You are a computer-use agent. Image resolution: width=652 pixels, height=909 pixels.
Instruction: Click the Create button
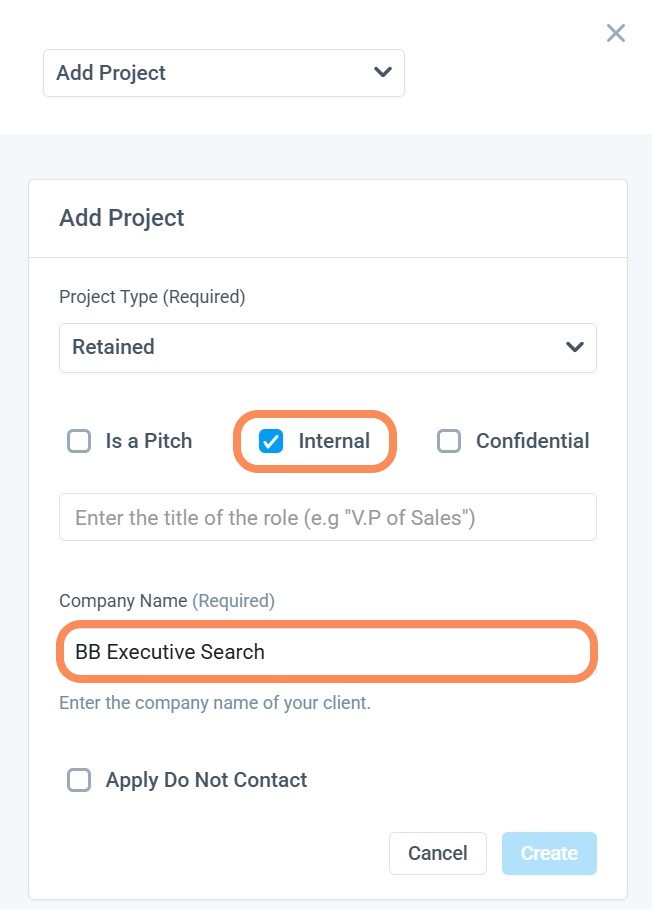(x=548, y=853)
